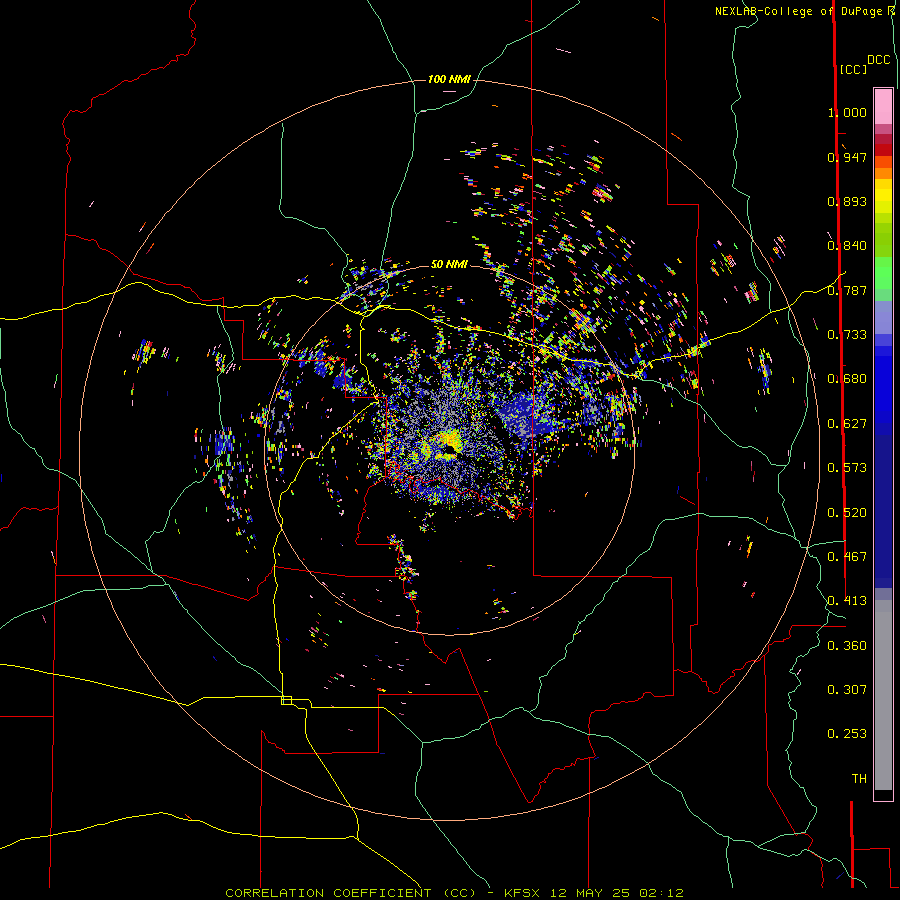Image resolution: width=900 pixels, height=900 pixels.
Task: Click the 0.520 value on the color scale
Action: [x=847, y=513]
